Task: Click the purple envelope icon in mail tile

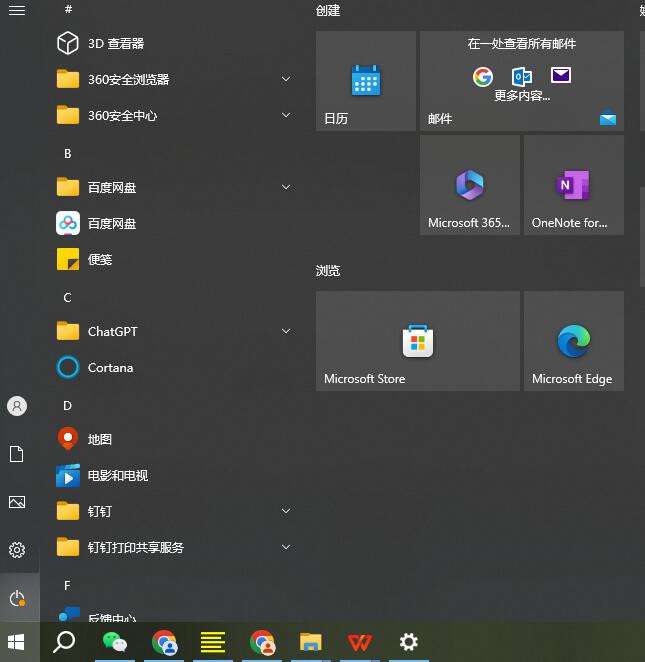Action: pyautogui.click(x=561, y=75)
